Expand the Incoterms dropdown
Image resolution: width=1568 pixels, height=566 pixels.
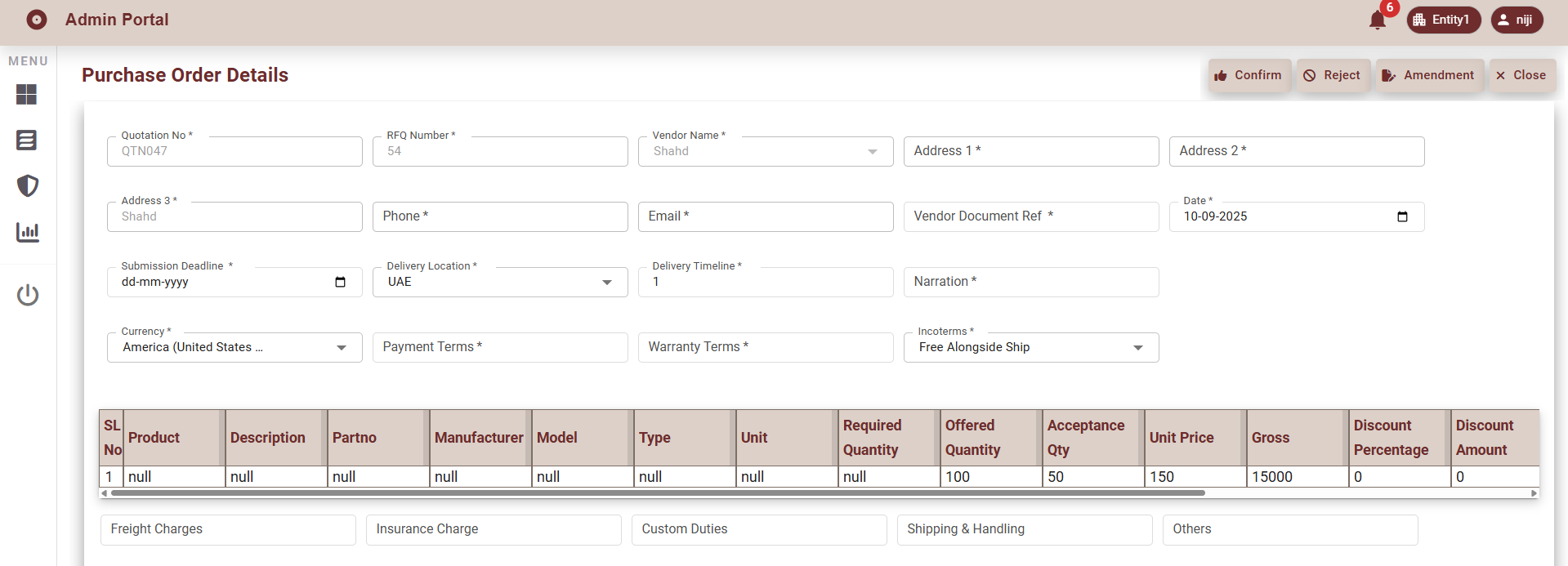click(x=1137, y=348)
